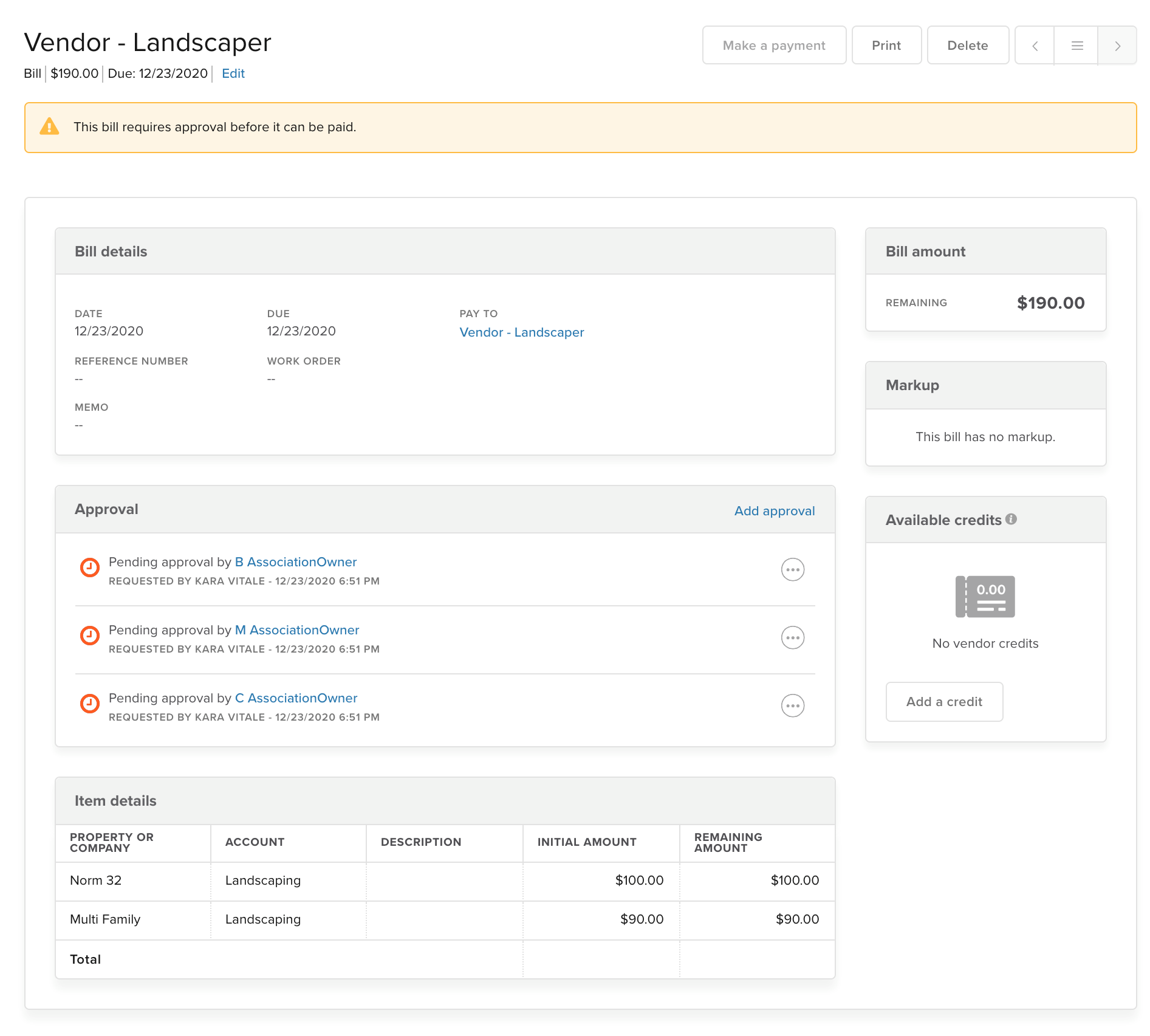The image size is (1150, 1036).
Task: Click the Add approval link
Action: pyautogui.click(x=775, y=511)
